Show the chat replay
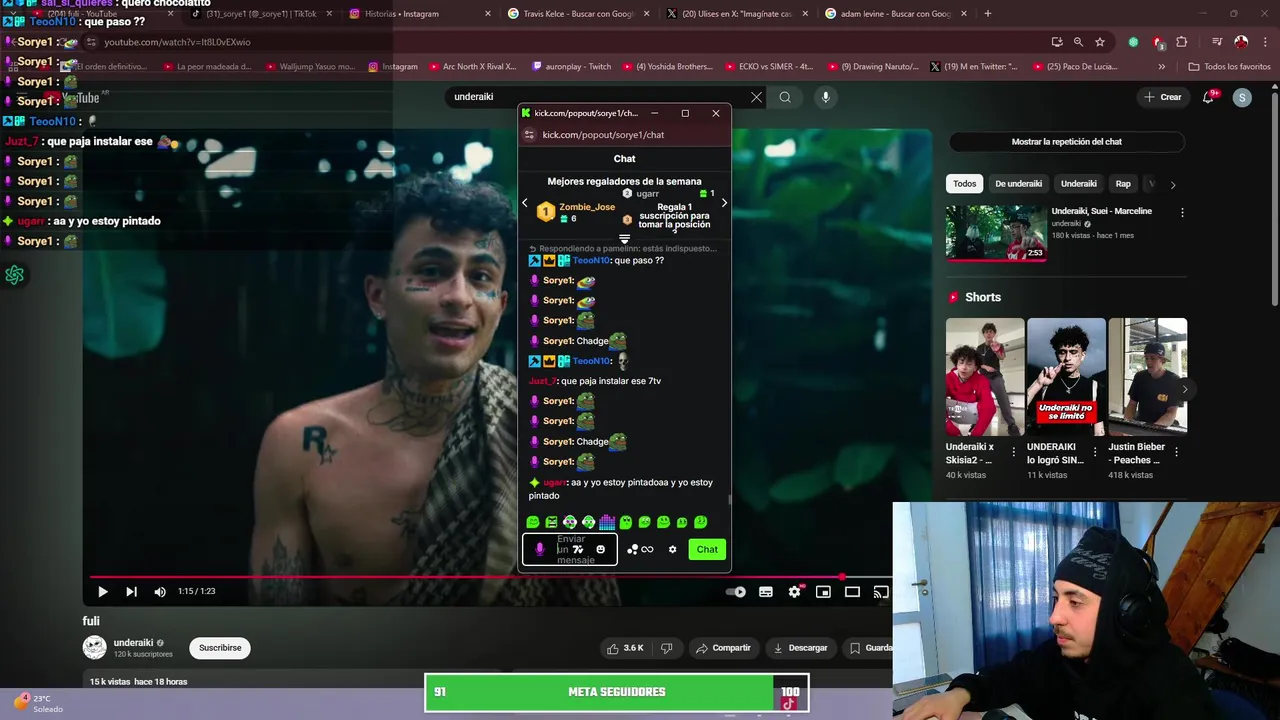 [x=1066, y=142]
